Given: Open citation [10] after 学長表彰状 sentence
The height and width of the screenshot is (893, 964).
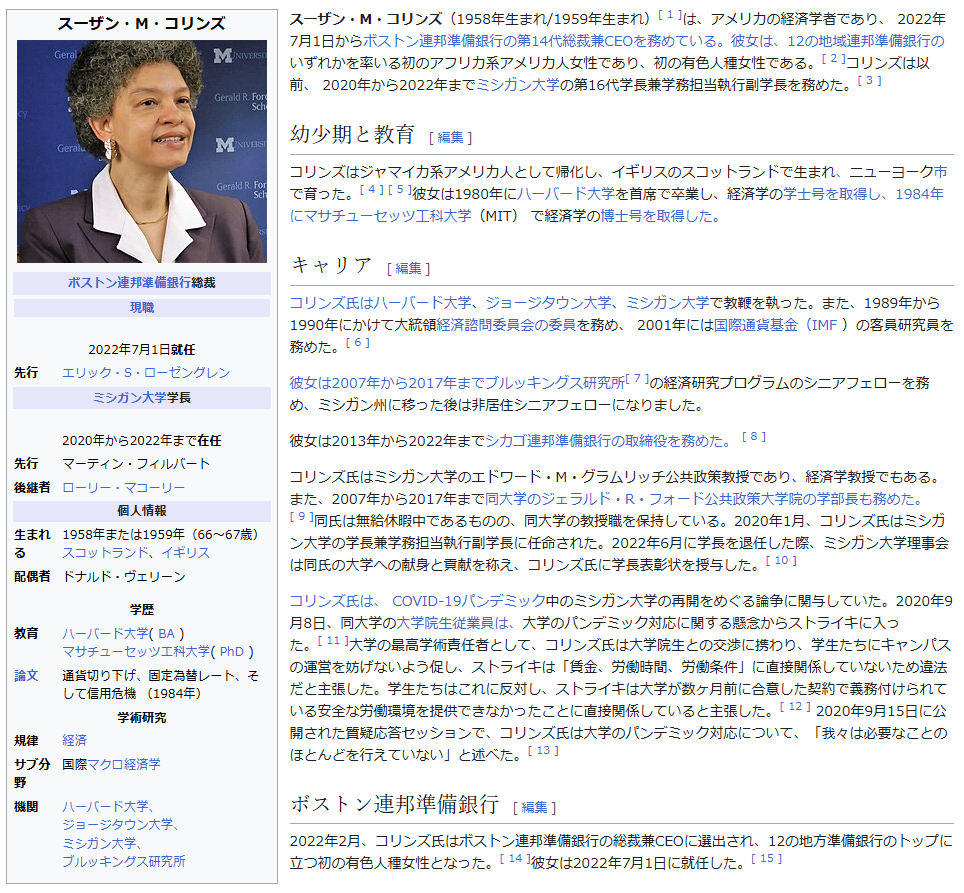Looking at the screenshot, I should click(781, 561).
